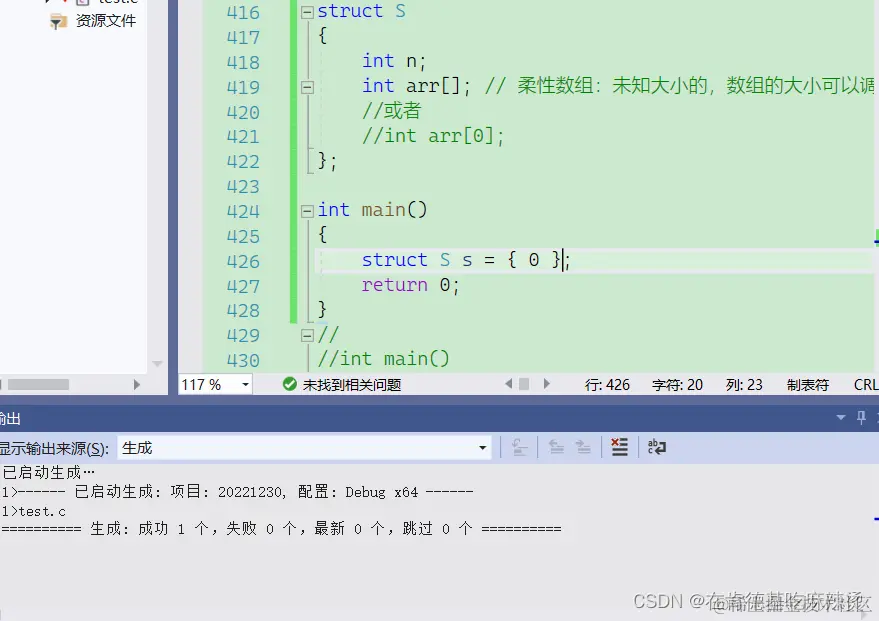
Task: Click the 生成: 成功 1 个 summary line
Action: (x=281, y=529)
